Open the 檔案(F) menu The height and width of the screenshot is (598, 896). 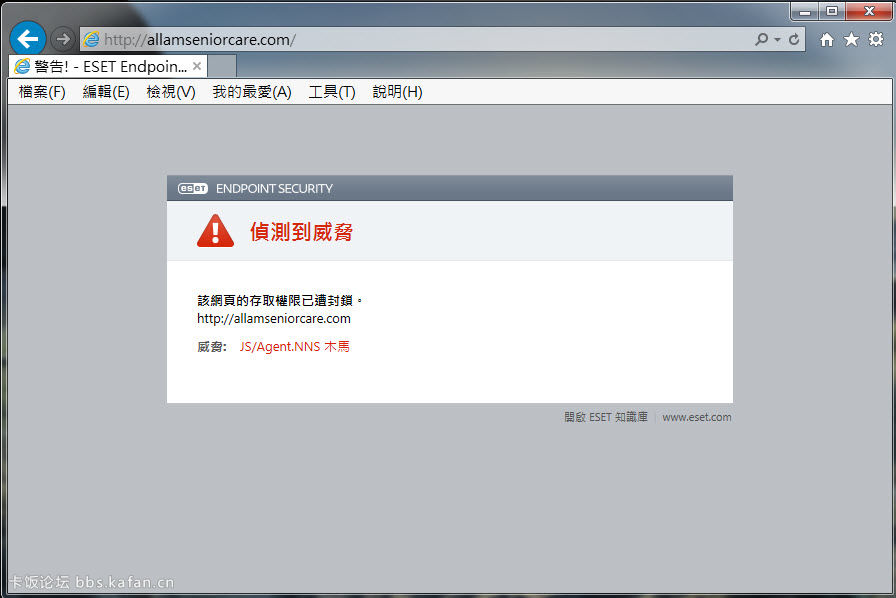(42, 91)
